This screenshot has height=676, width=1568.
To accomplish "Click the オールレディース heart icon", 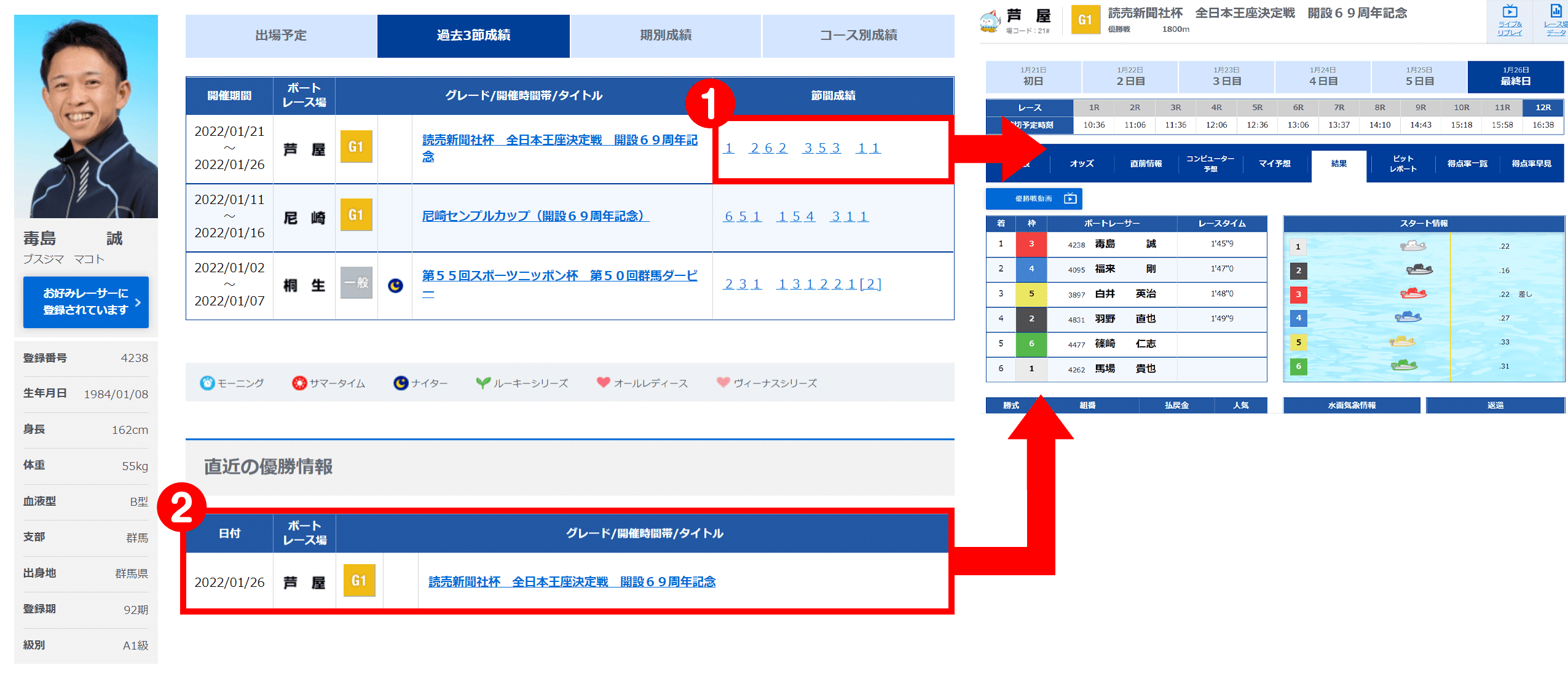I will pos(604,382).
